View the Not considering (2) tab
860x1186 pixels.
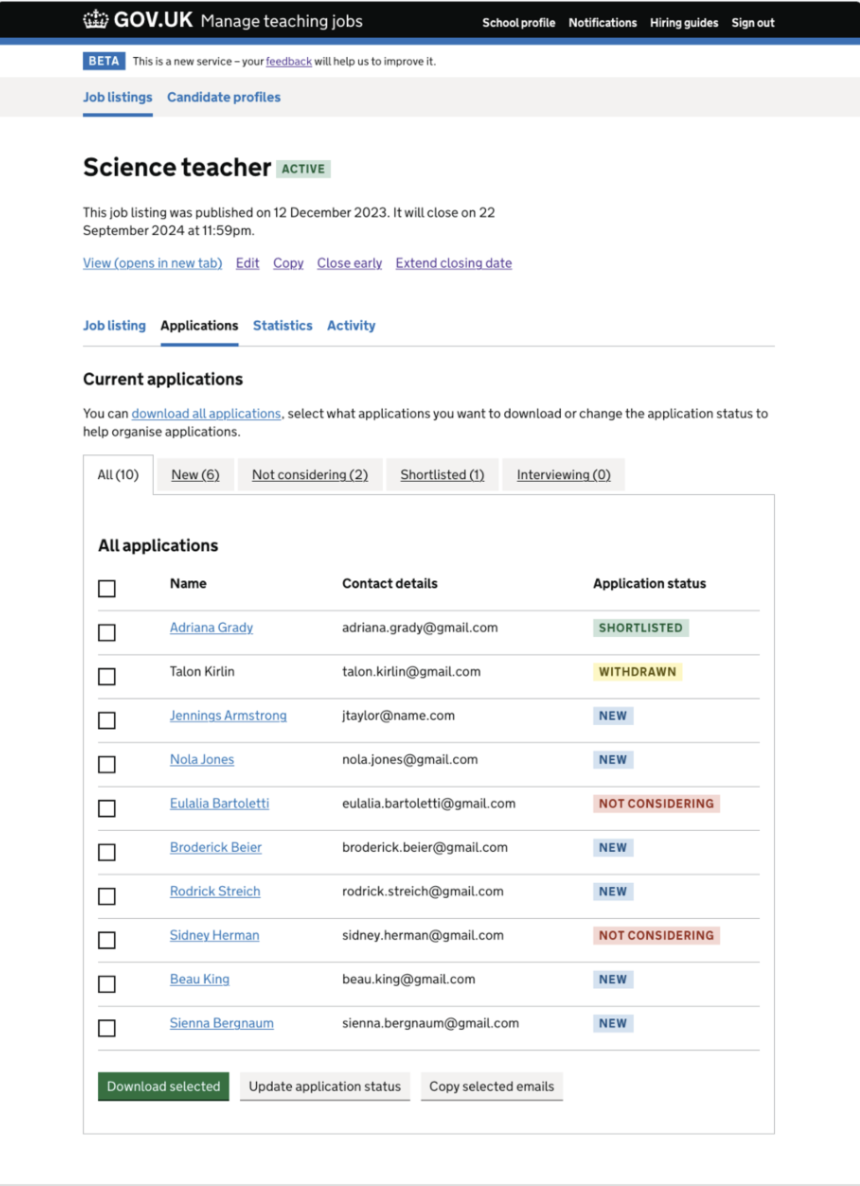coord(310,475)
